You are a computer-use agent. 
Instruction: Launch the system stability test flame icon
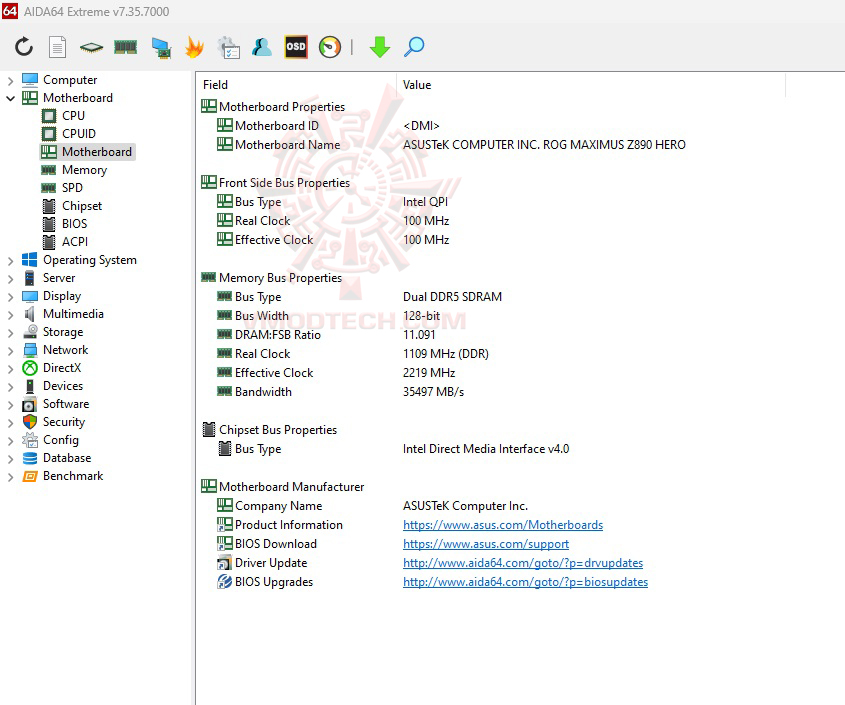[x=194, y=47]
